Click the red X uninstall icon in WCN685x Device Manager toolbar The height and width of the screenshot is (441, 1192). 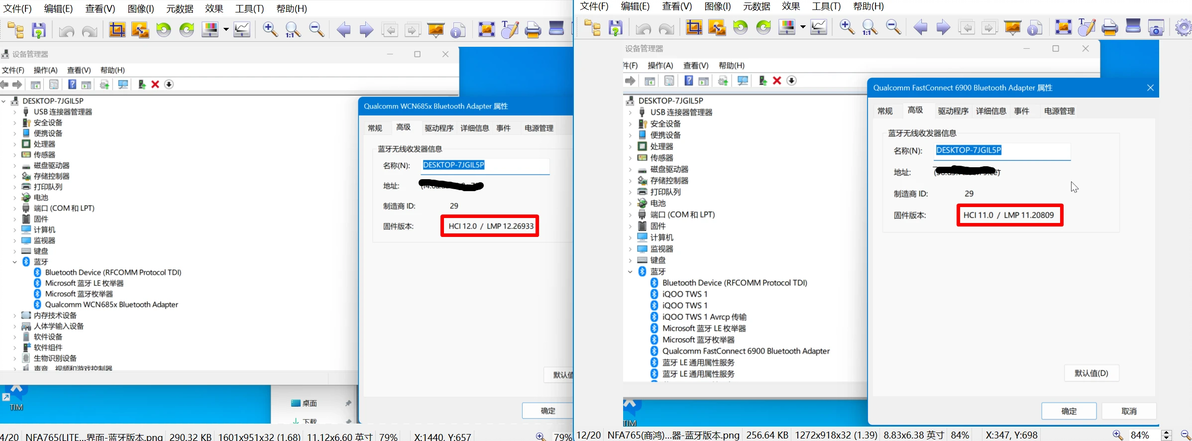155,84
